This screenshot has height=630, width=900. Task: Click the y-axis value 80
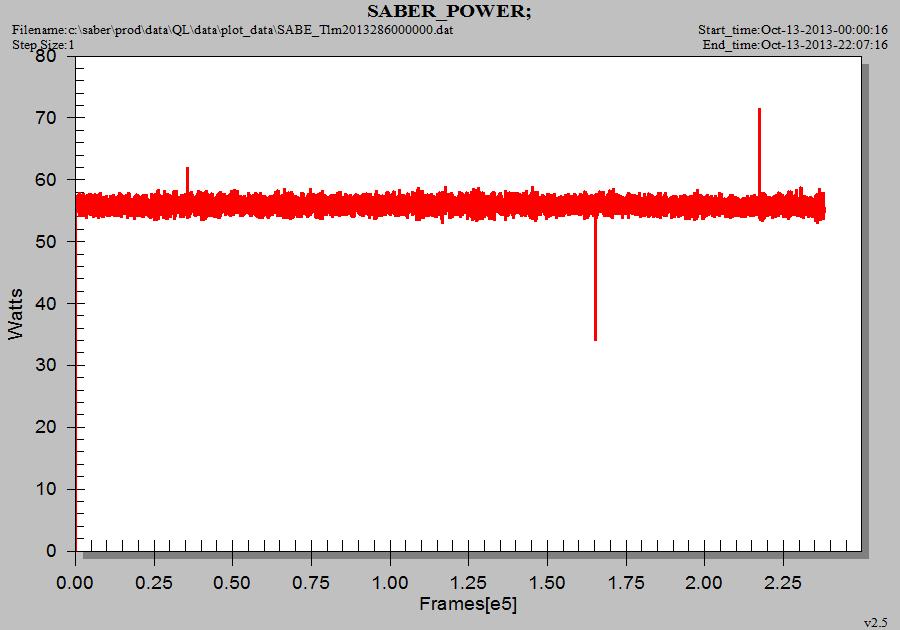pos(45,56)
